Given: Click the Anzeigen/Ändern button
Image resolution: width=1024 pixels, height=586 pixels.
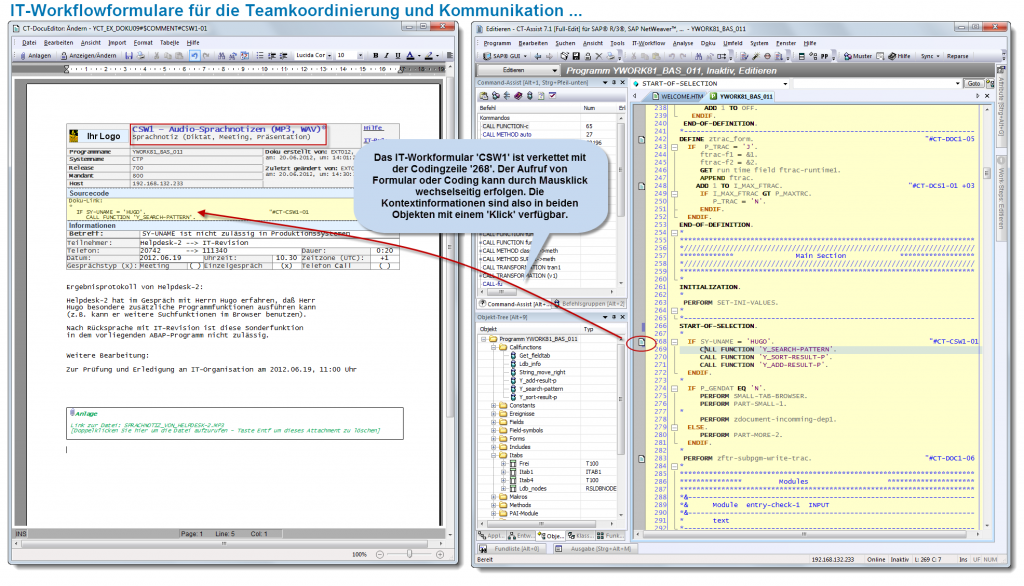Looking at the screenshot, I should (91, 56).
